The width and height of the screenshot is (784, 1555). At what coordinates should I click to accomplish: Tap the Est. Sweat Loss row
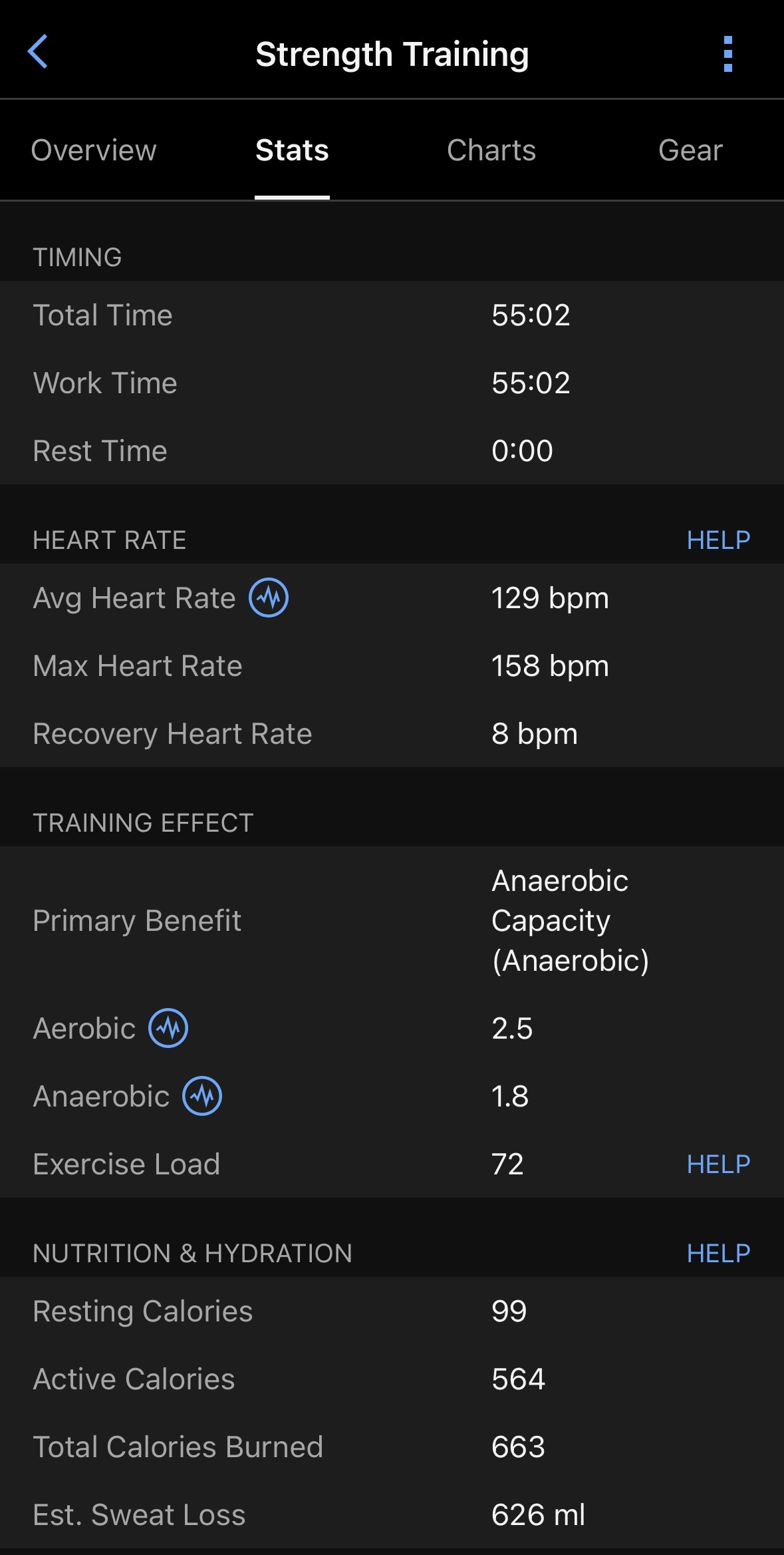coord(392,1515)
